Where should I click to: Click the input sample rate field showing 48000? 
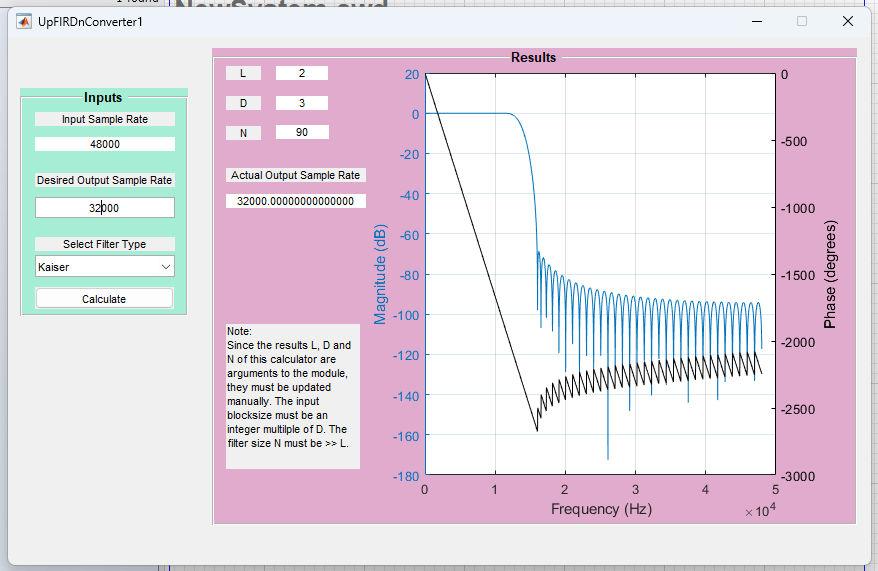[105, 144]
